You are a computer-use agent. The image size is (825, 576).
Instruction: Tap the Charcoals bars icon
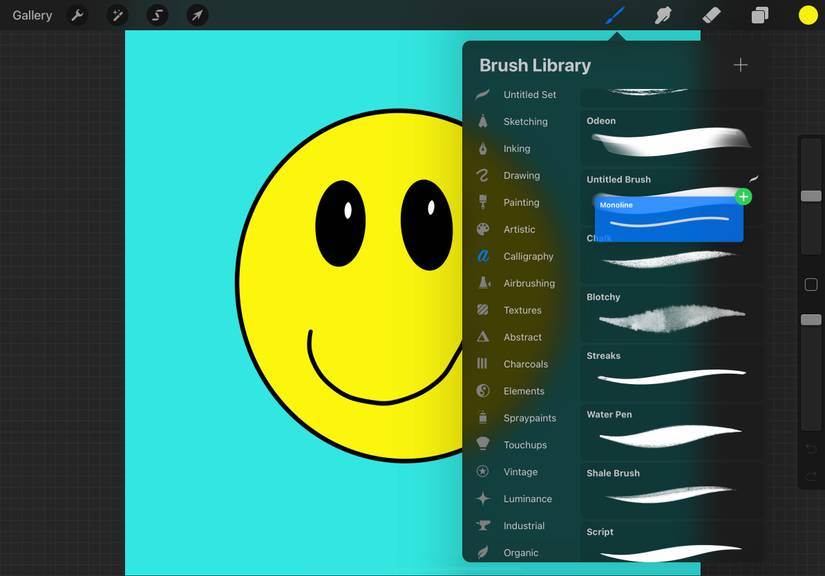click(482, 363)
